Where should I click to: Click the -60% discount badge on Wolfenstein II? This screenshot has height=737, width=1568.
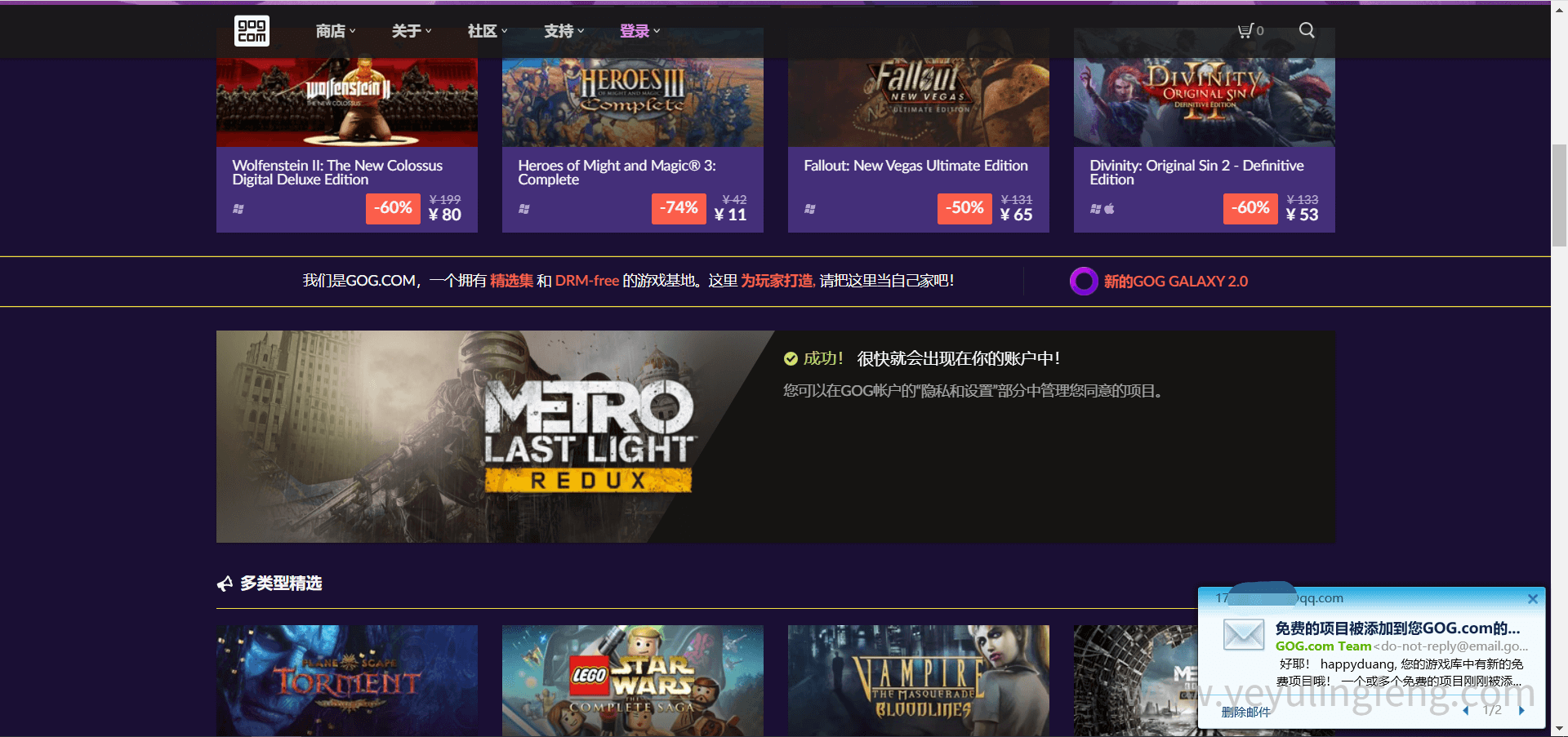(x=393, y=208)
